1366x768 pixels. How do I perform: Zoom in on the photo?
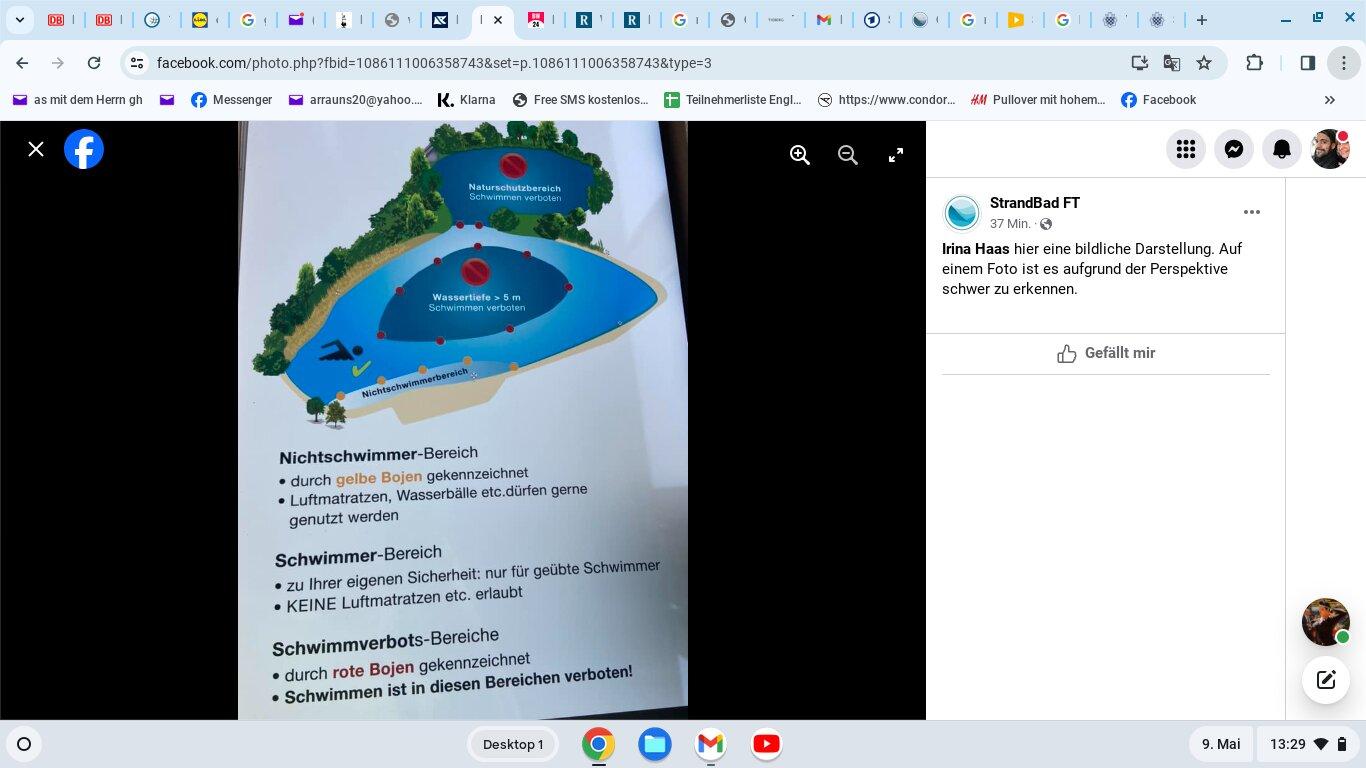click(x=800, y=155)
